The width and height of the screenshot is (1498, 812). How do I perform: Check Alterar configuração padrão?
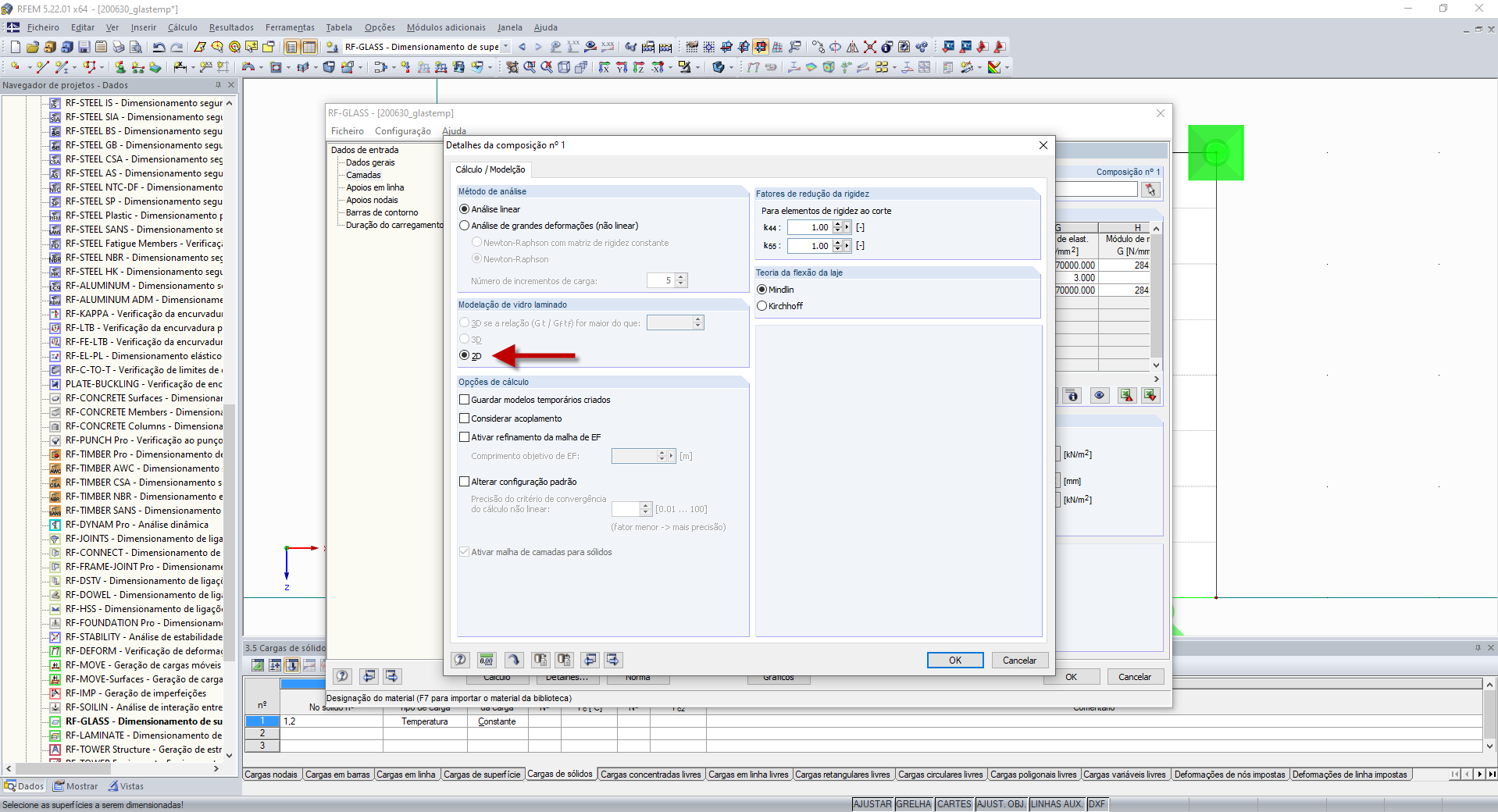coord(519,482)
